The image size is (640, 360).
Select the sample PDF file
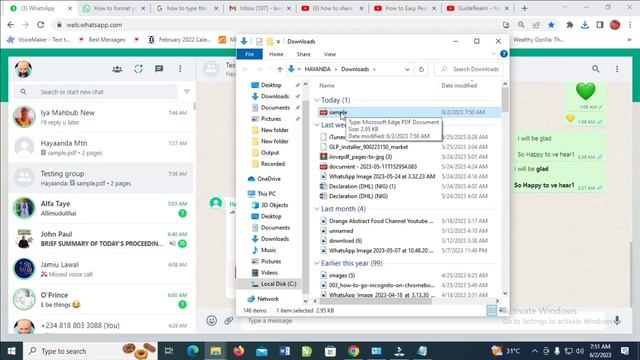click(x=409, y=112)
